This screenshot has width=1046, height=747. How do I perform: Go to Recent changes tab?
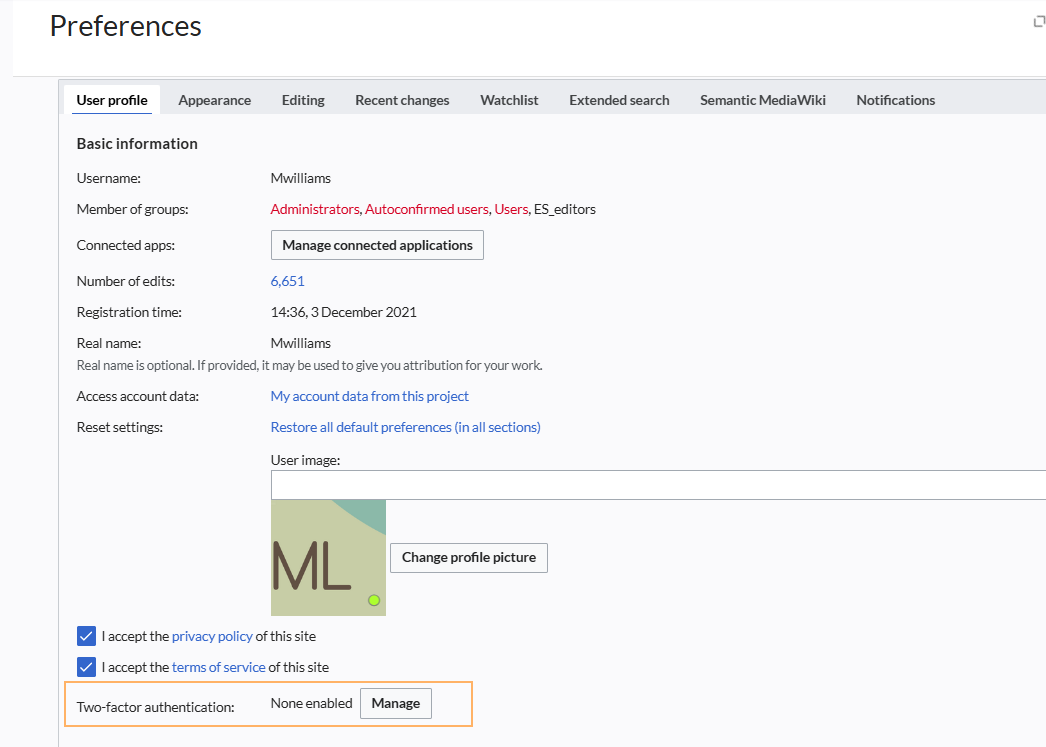(x=402, y=100)
